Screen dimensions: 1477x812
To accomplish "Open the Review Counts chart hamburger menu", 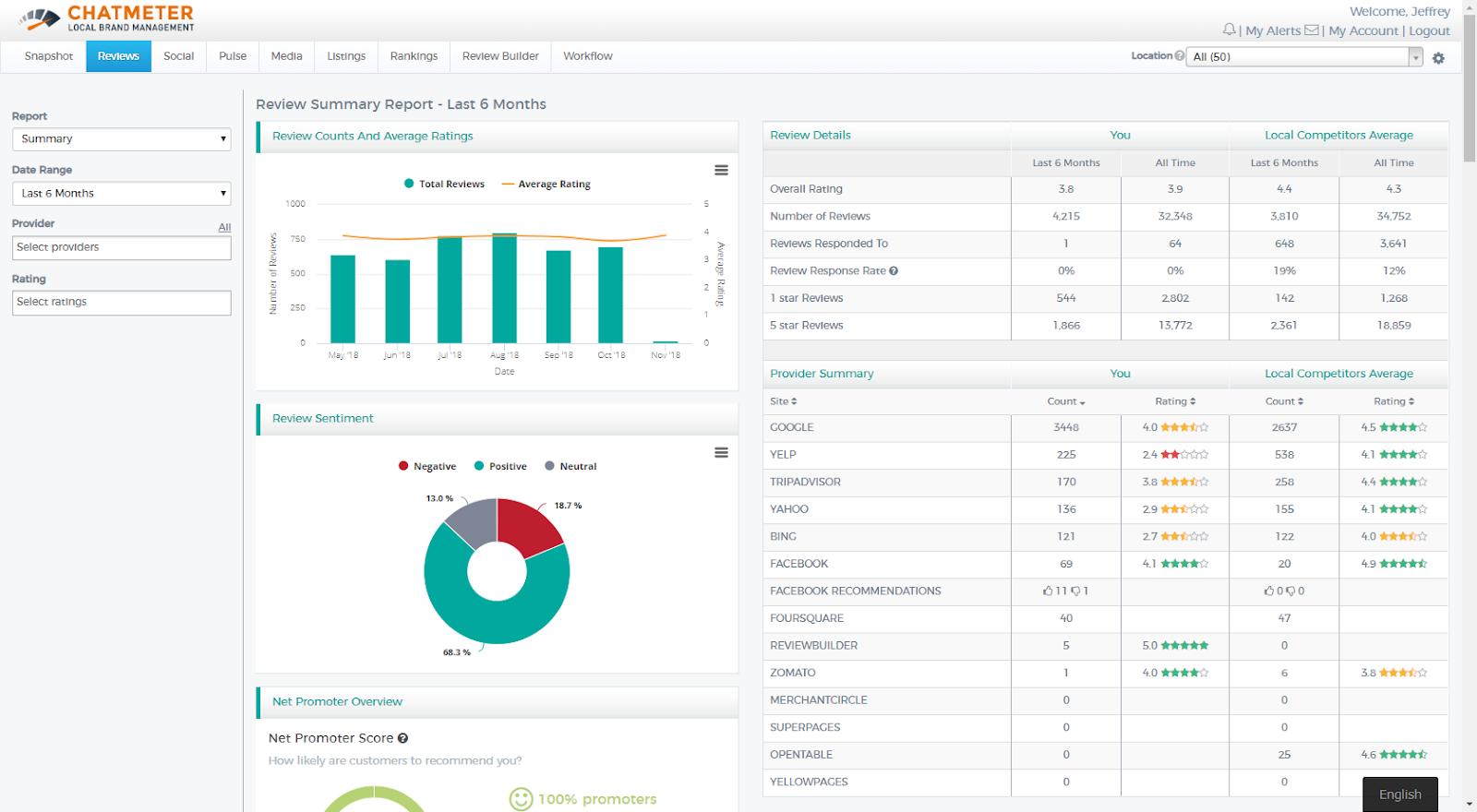I will coord(721,171).
